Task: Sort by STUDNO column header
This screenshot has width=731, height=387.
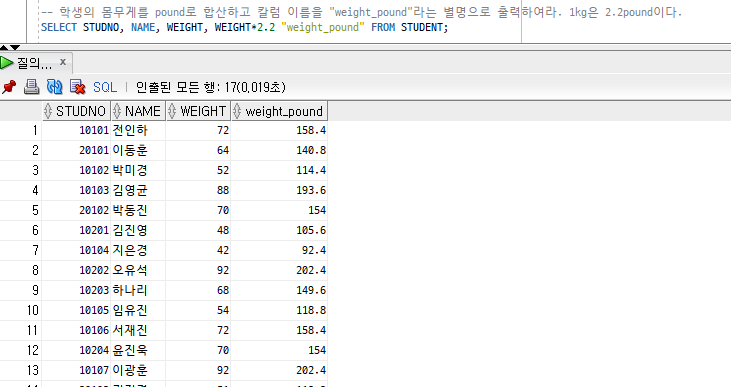Action: 76,111
